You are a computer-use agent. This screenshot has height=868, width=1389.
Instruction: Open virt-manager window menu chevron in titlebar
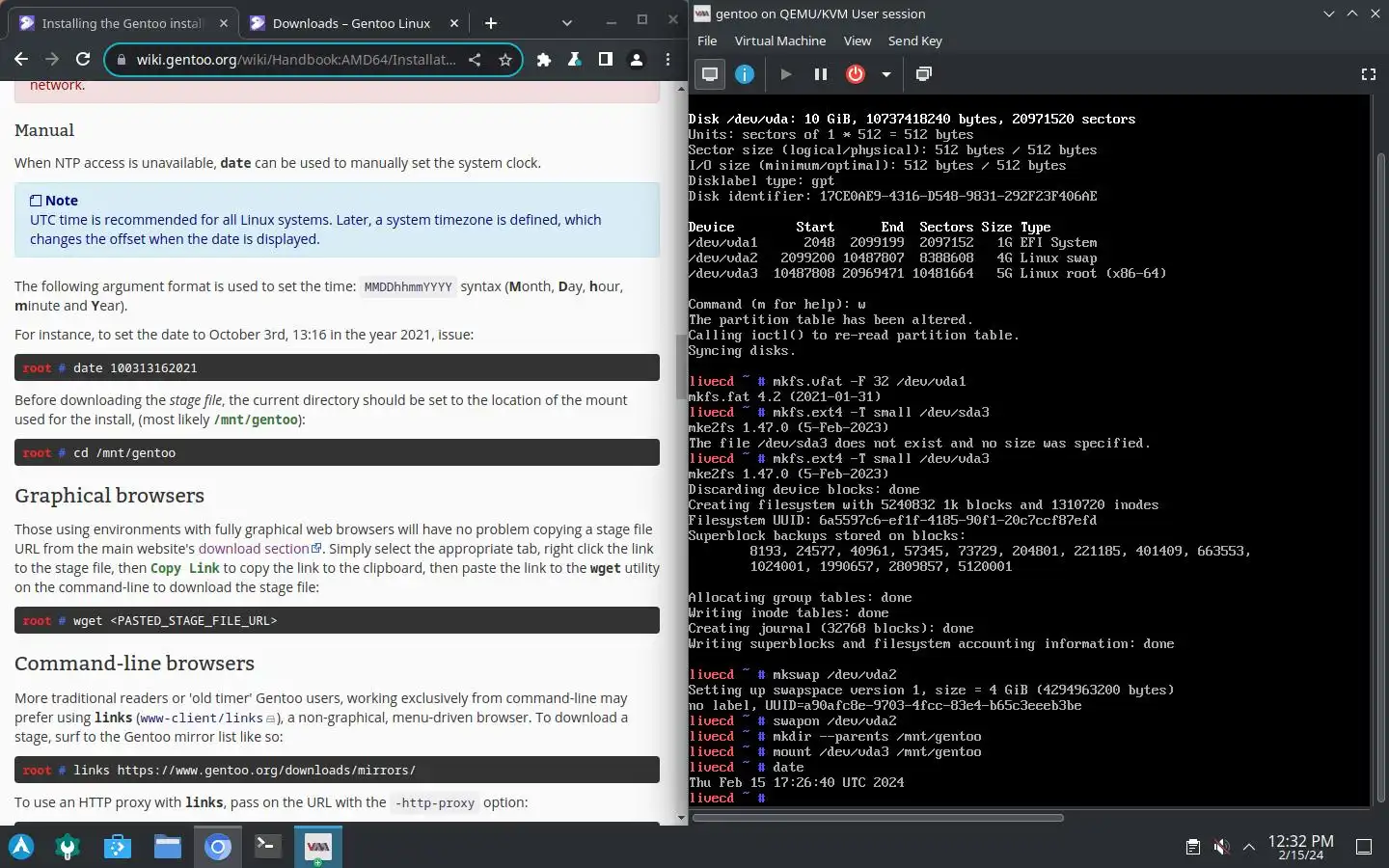[x=1328, y=14]
